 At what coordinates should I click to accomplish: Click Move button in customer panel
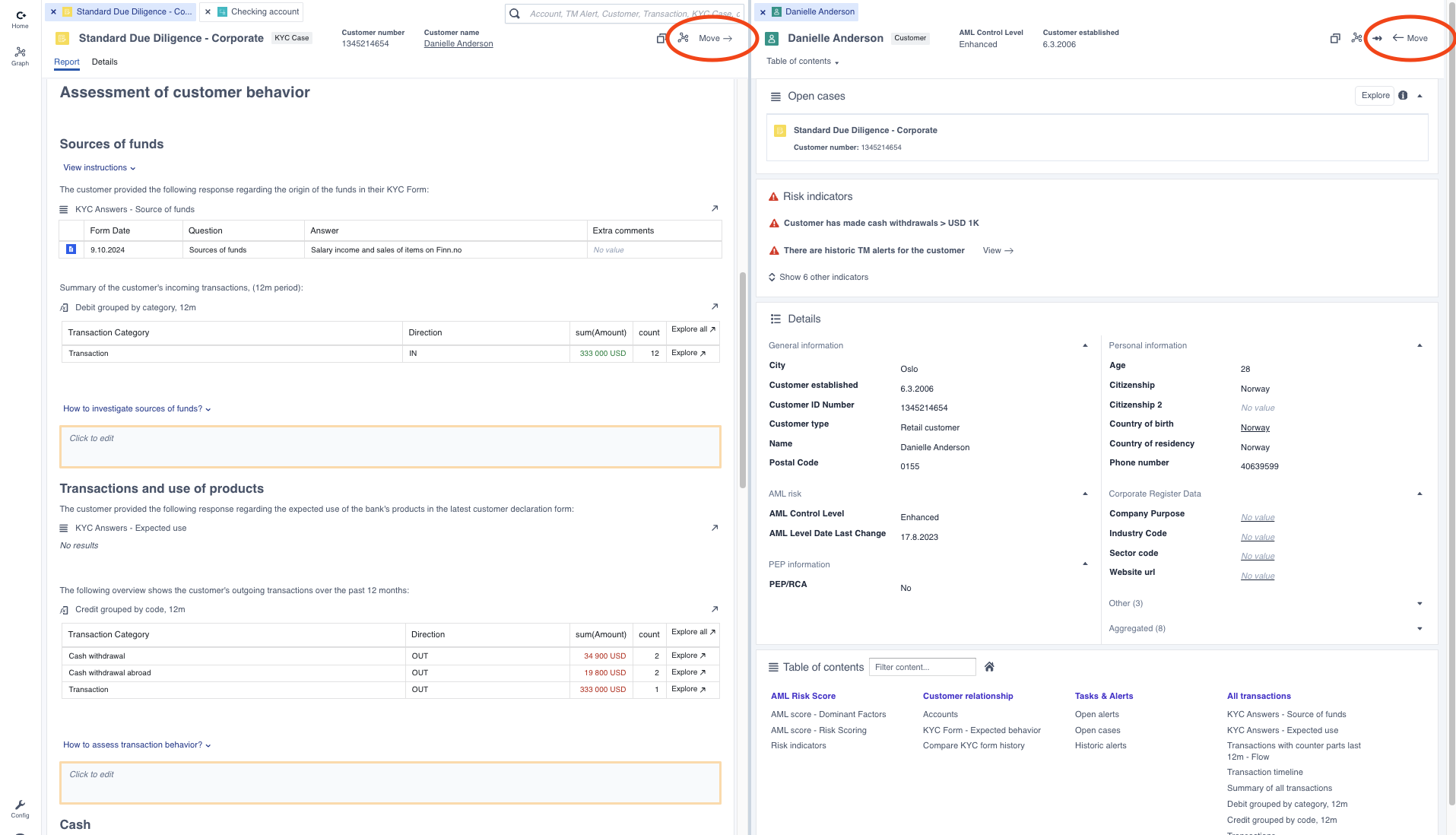pos(1410,38)
